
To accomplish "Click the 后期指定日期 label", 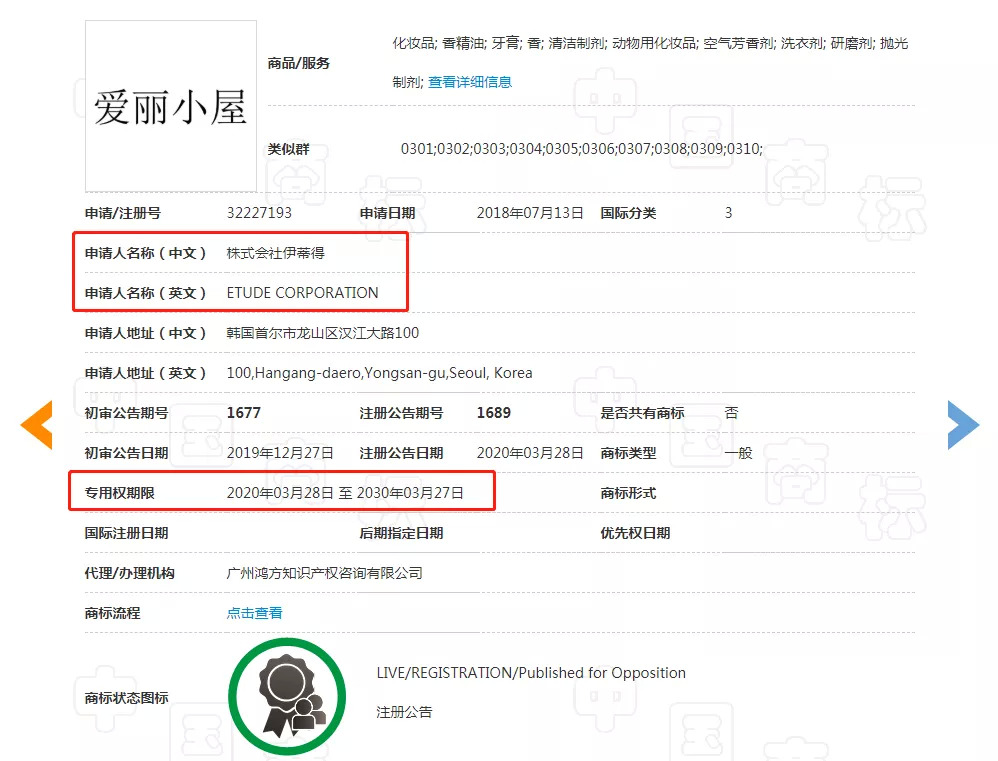I will coord(402,533).
